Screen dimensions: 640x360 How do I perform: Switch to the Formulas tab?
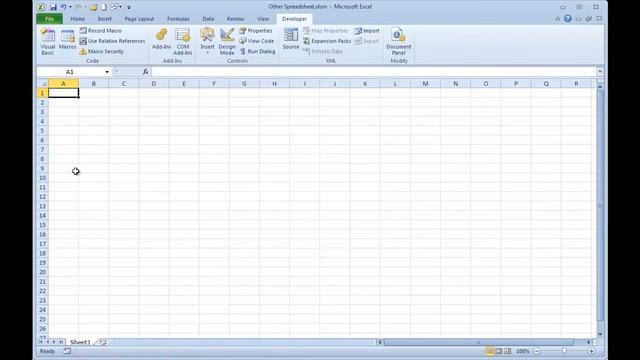coord(178,19)
